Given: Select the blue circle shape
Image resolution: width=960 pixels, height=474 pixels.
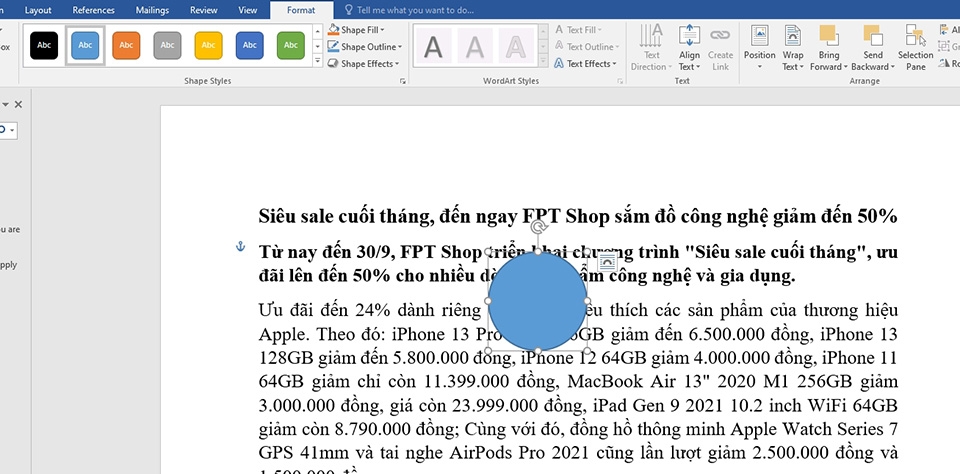Looking at the screenshot, I should pyautogui.click(x=538, y=301).
